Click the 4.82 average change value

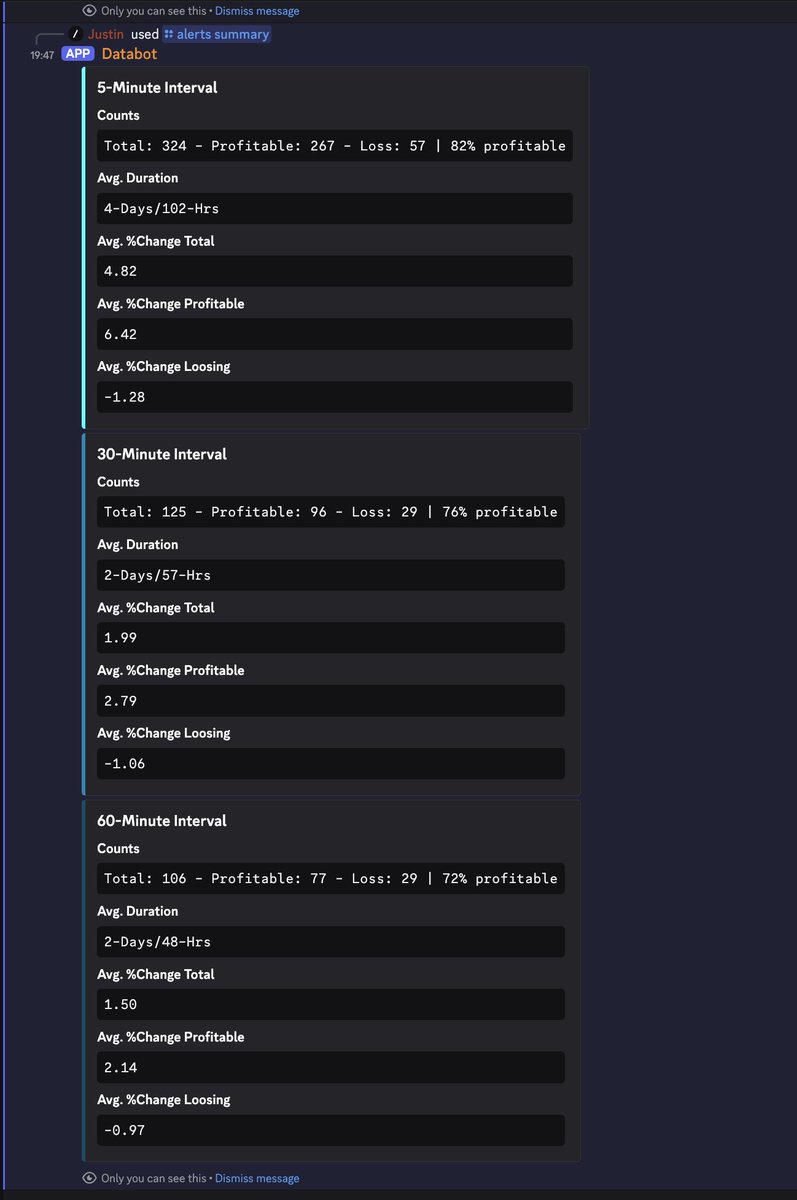(x=335, y=271)
